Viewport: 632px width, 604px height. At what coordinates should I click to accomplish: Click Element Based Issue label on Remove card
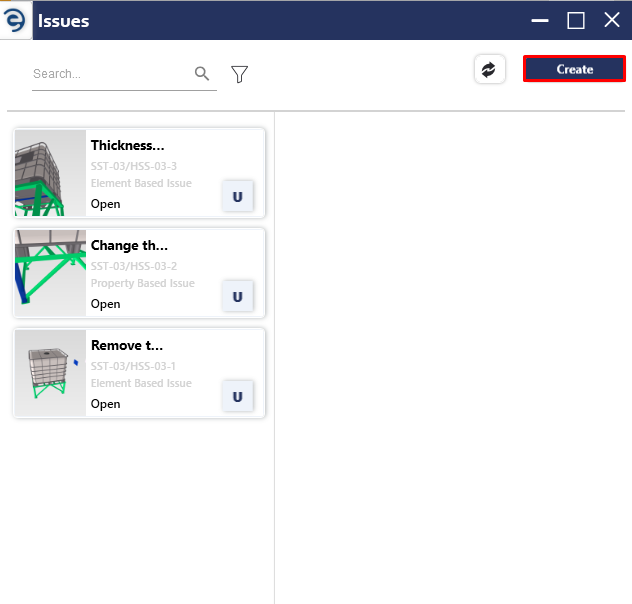[141, 383]
